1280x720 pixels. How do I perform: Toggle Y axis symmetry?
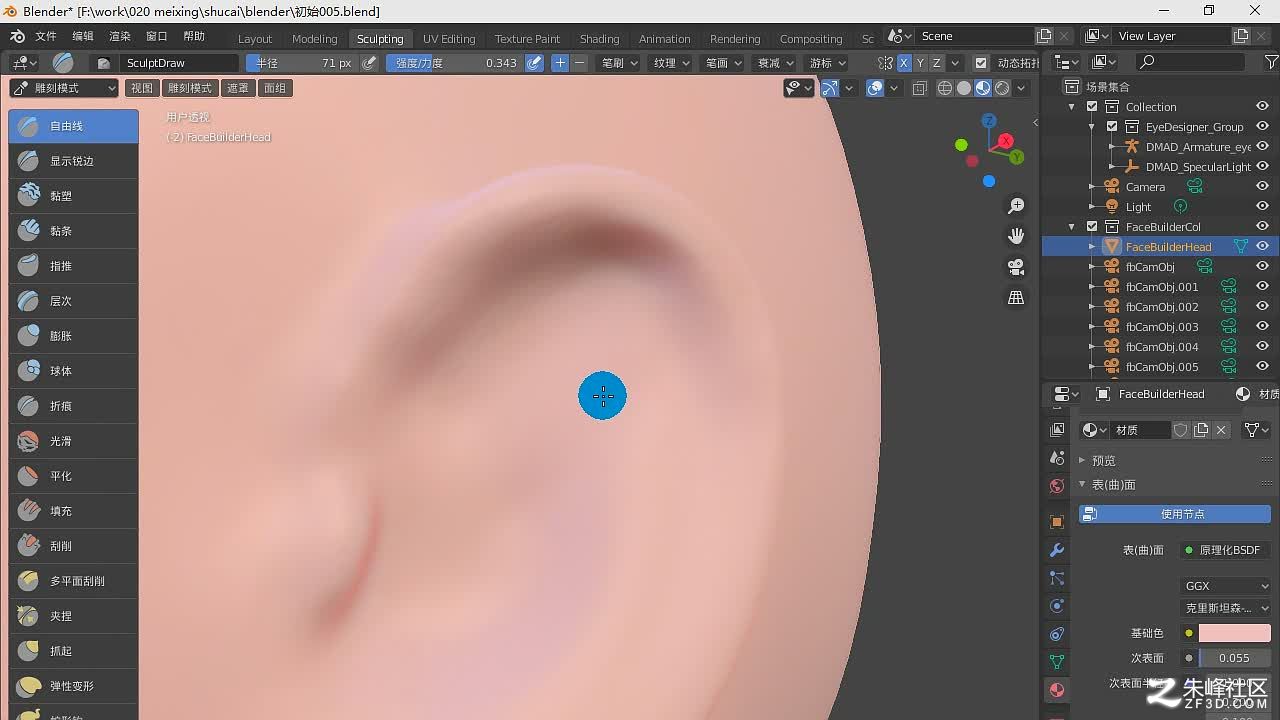click(x=920, y=63)
